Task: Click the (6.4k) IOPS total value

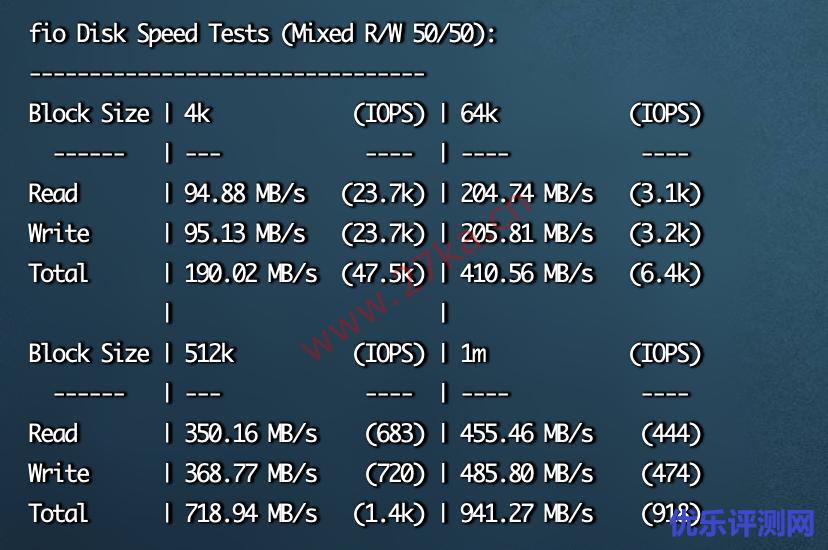Action: coord(665,274)
